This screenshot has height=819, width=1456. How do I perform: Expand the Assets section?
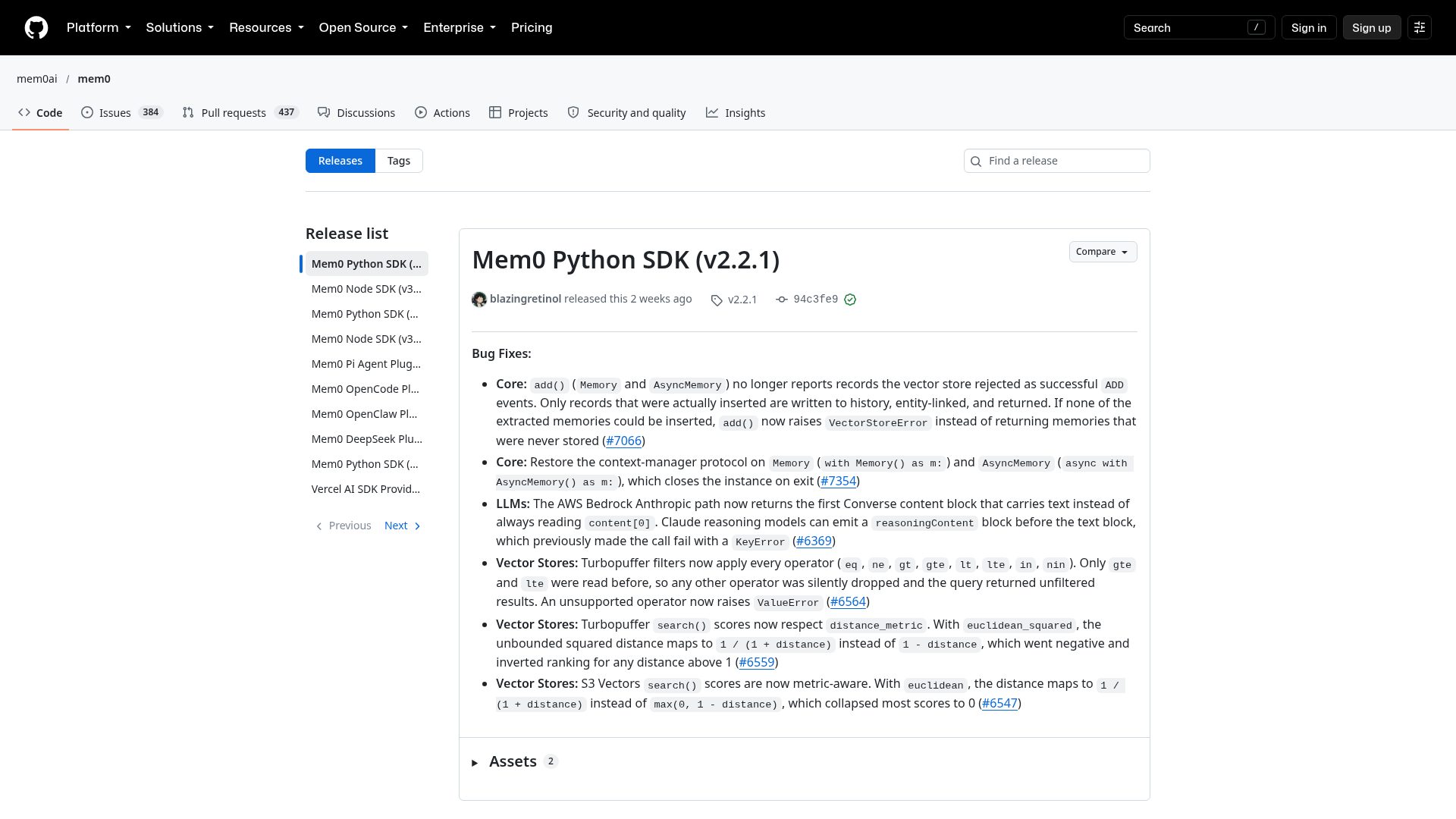tap(514, 762)
